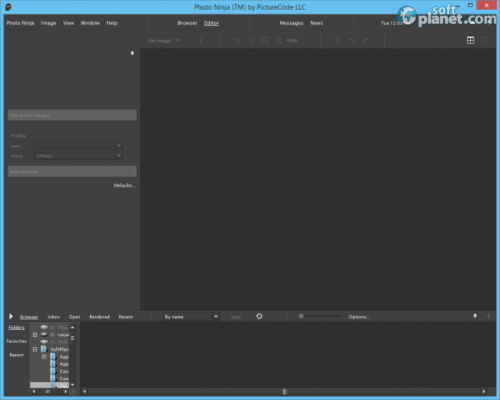Click the rotate left arrow icon
Screen dimensions: 500x400
[x=352, y=40]
